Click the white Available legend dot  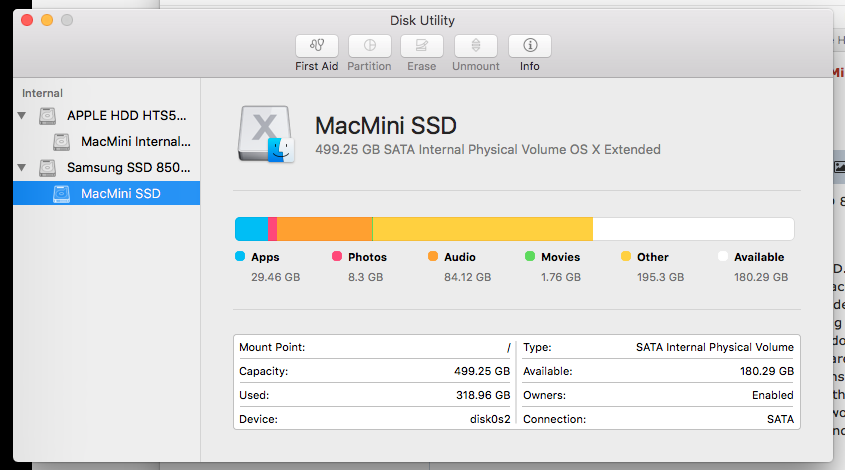tap(723, 256)
